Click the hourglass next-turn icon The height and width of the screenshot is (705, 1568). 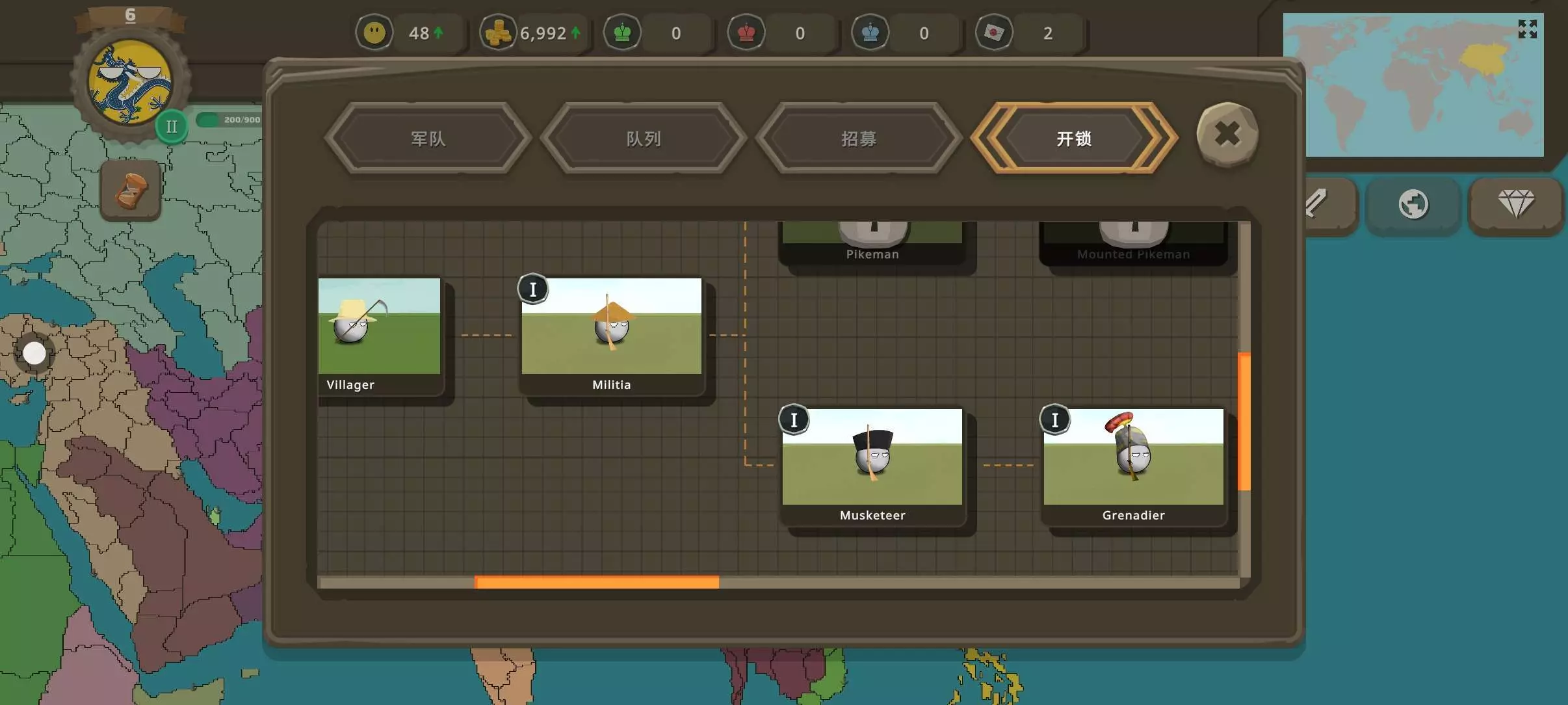131,191
